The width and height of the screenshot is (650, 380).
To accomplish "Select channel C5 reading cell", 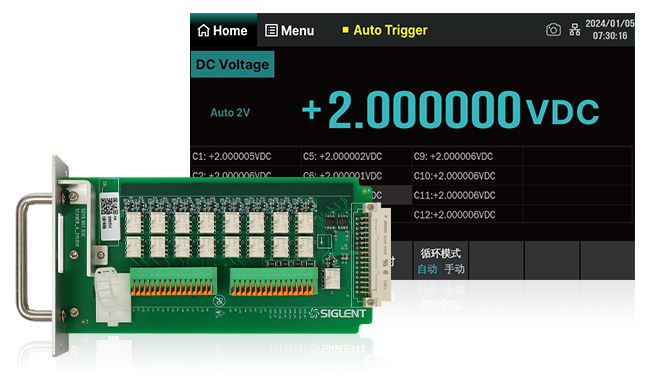I will point(357,156).
